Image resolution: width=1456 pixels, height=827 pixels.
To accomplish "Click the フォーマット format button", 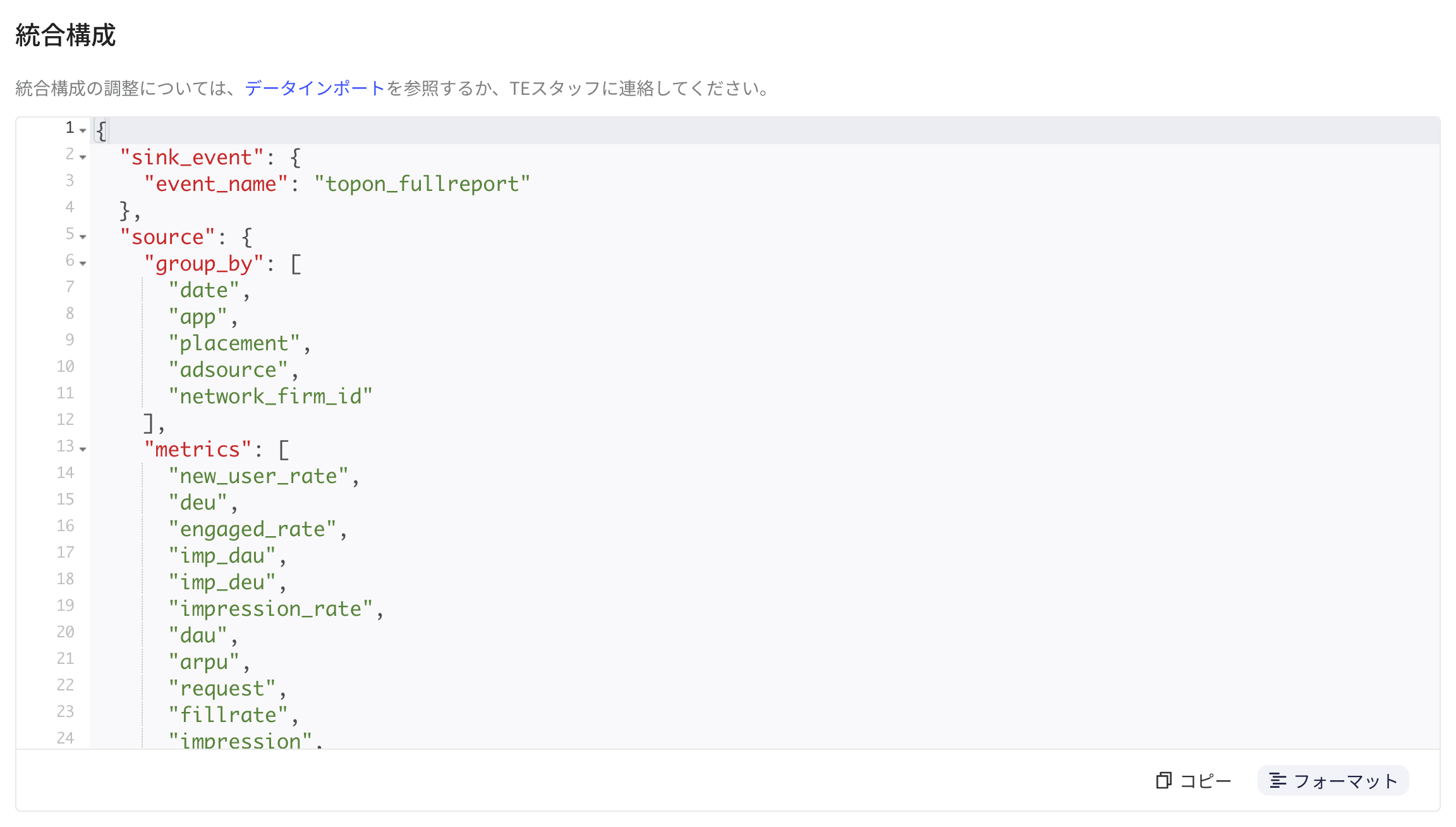I will pyautogui.click(x=1333, y=780).
